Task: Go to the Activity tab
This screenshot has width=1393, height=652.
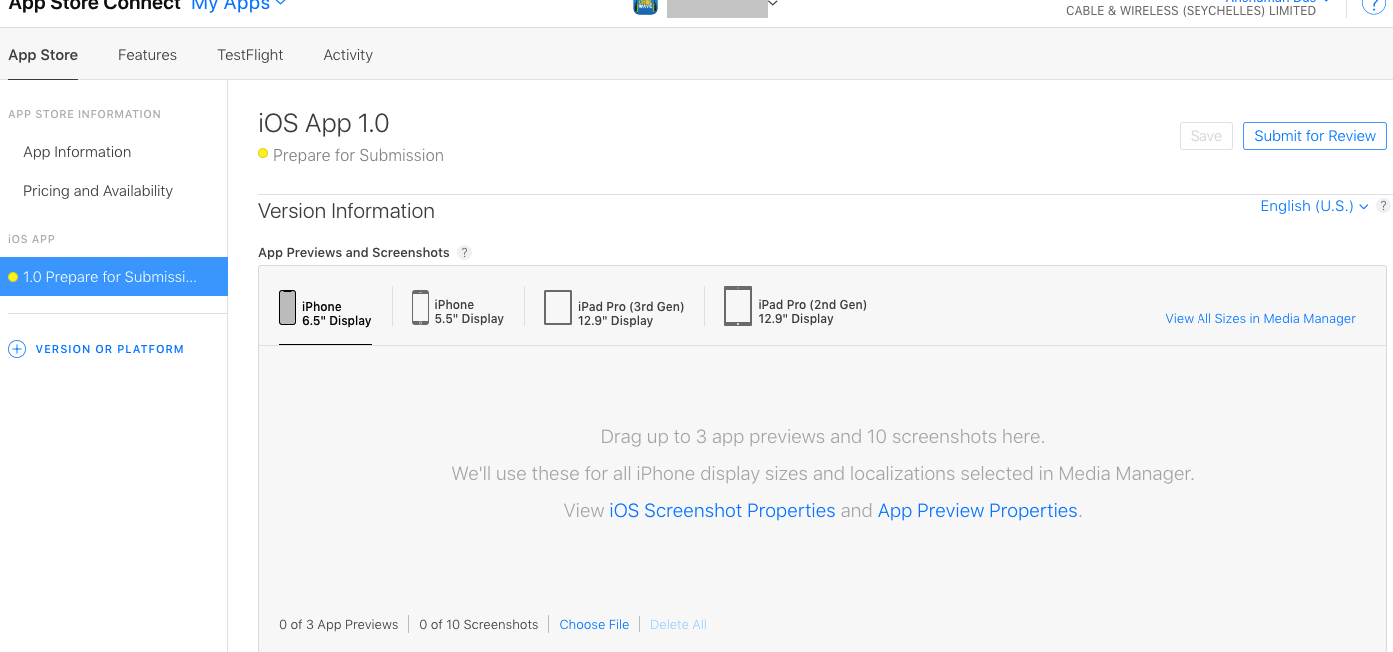Action: tap(348, 55)
